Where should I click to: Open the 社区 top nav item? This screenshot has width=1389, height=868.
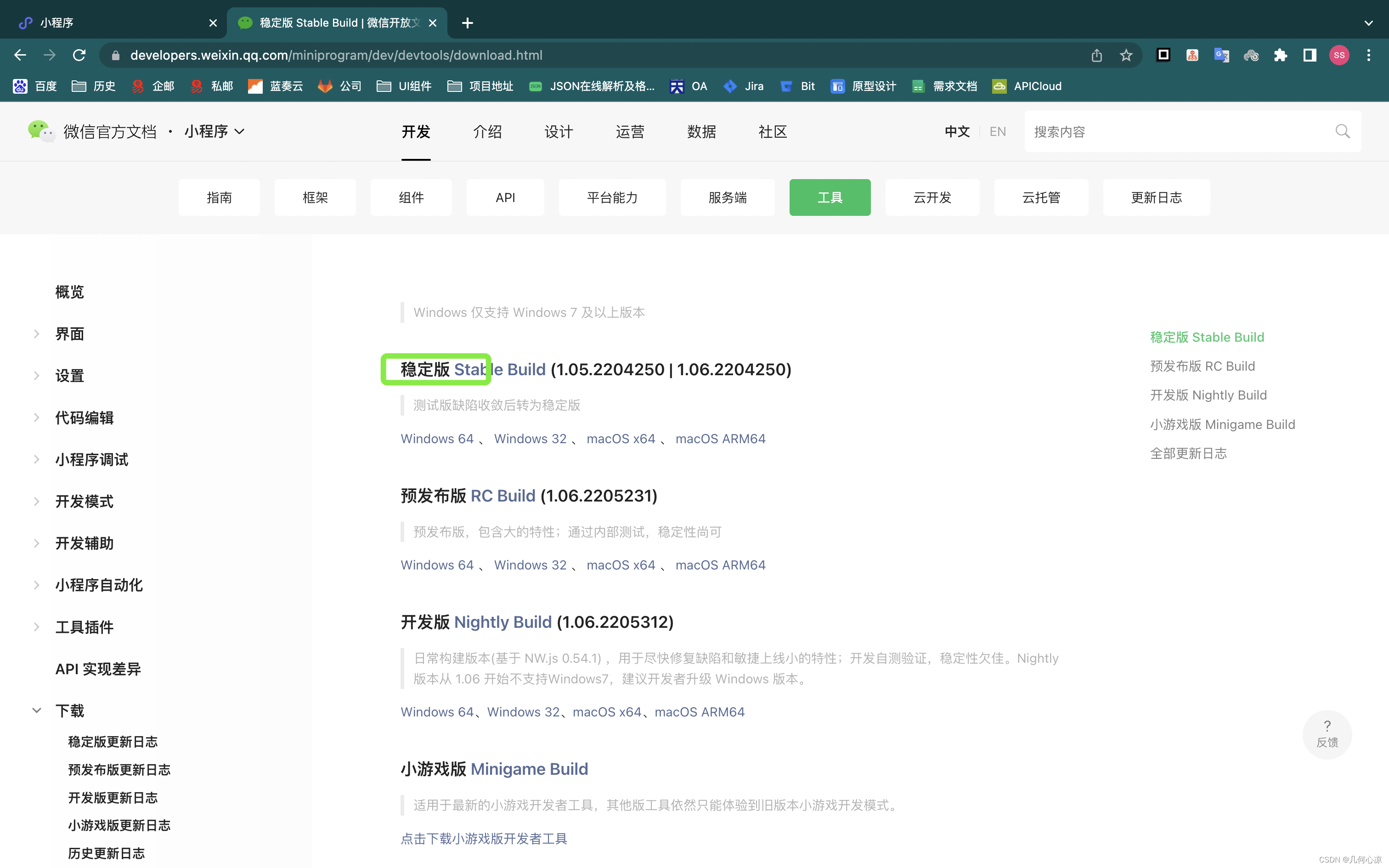pos(773,131)
